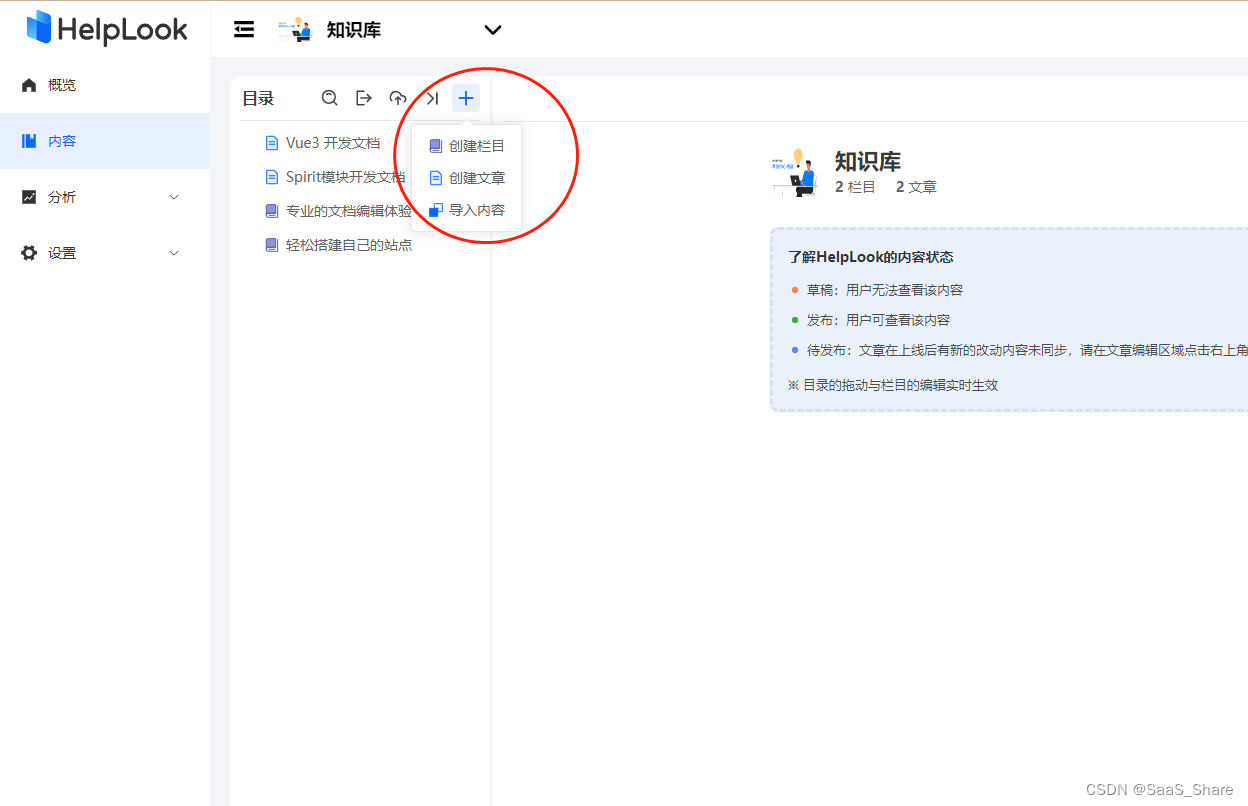Screen dimensions: 1248x806
Task: Click the home icon beside 概览
Action: [29, 85]
